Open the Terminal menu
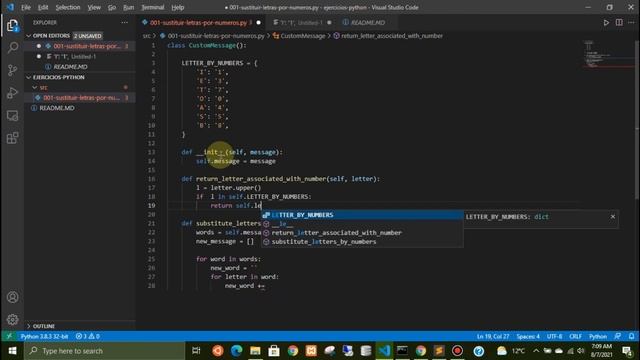640x360 pixels. [x=153, y=7]
